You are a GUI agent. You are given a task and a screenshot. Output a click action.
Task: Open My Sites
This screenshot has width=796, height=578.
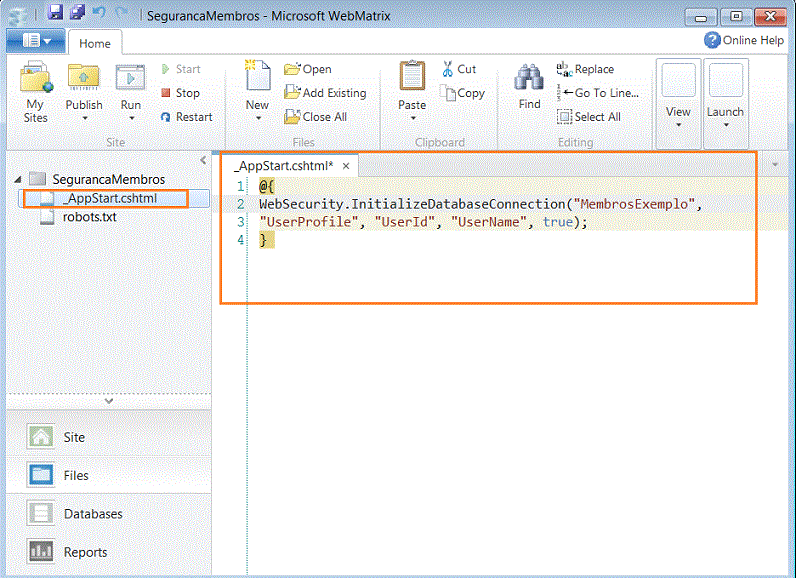[36, 91]
